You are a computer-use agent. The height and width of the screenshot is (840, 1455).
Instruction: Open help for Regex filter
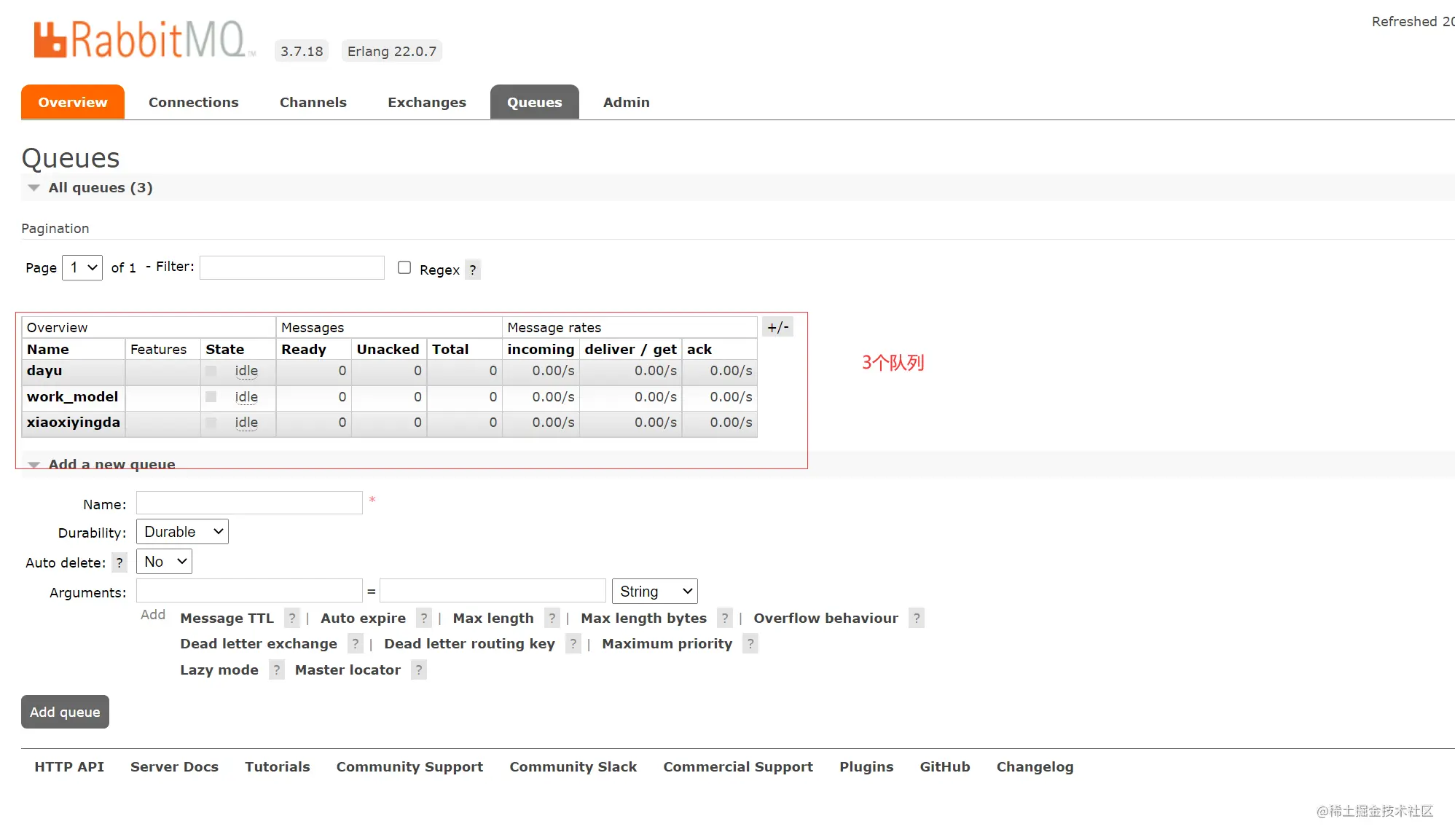click(x=473, y=270)
